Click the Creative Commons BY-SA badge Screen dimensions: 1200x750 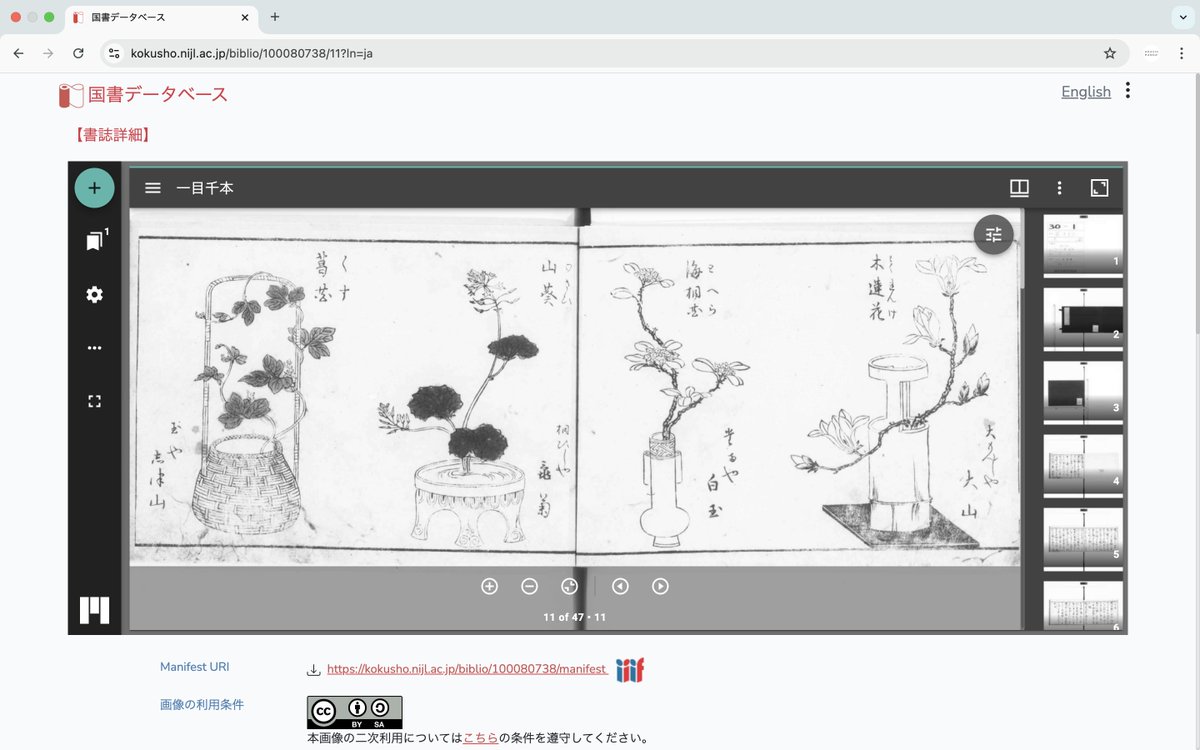354,712
